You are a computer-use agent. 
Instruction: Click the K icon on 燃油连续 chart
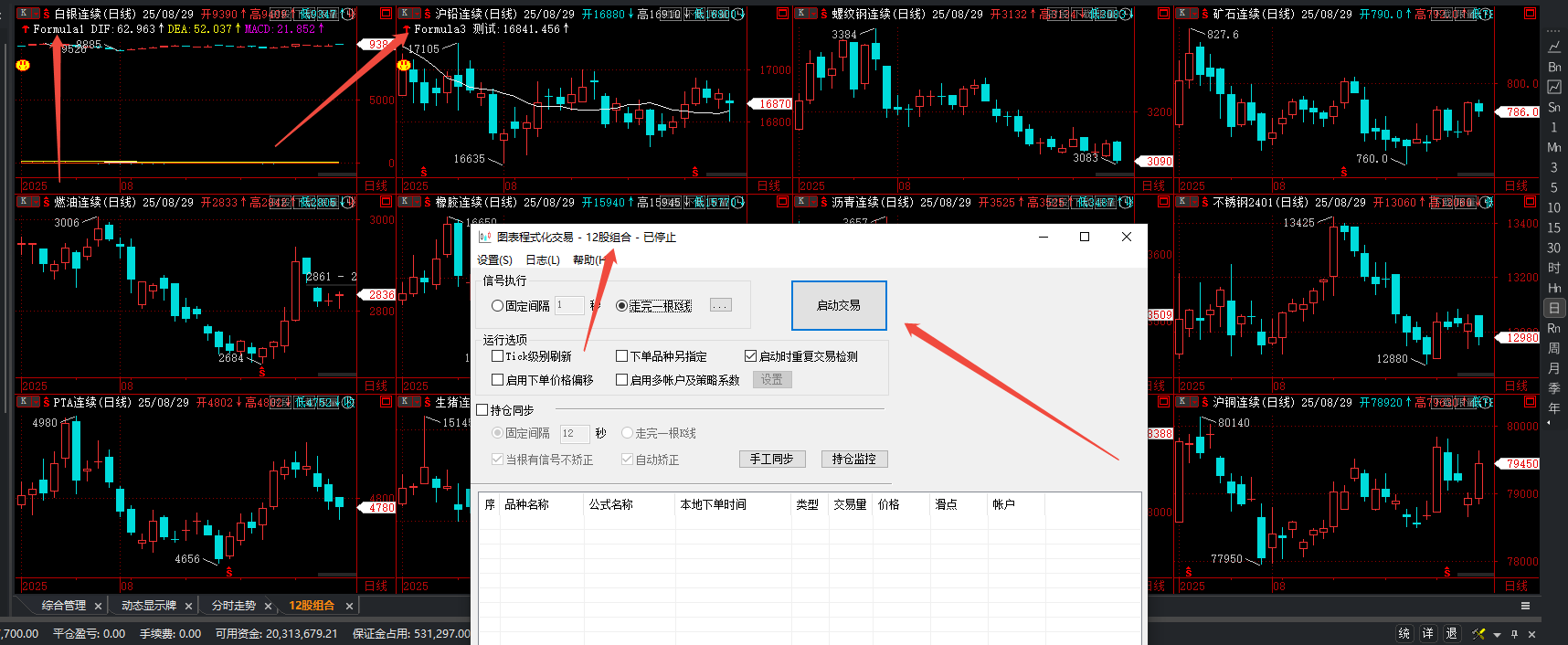click(25, 202)
